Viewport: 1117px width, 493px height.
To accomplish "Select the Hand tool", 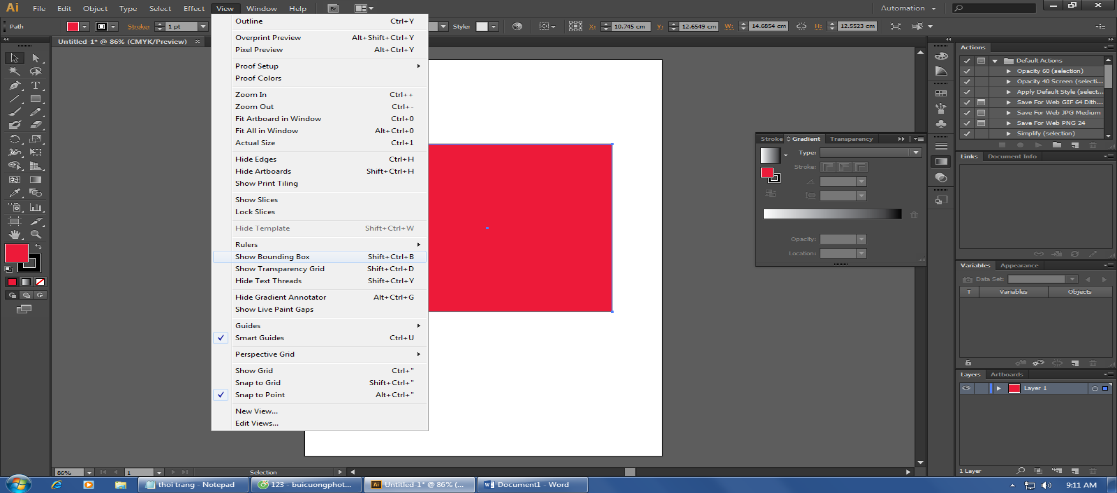I will click(14, 234).
